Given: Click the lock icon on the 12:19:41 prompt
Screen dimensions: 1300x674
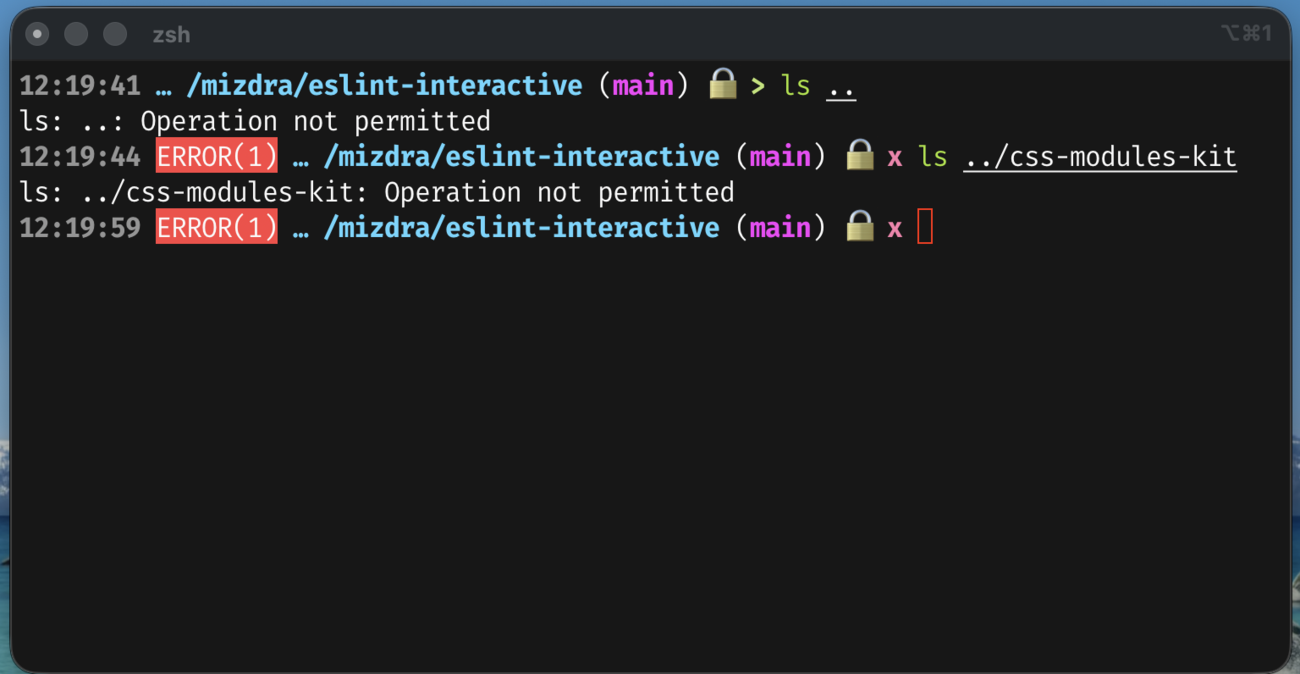Looking at the screenshot, I should (x=722, y=84).
